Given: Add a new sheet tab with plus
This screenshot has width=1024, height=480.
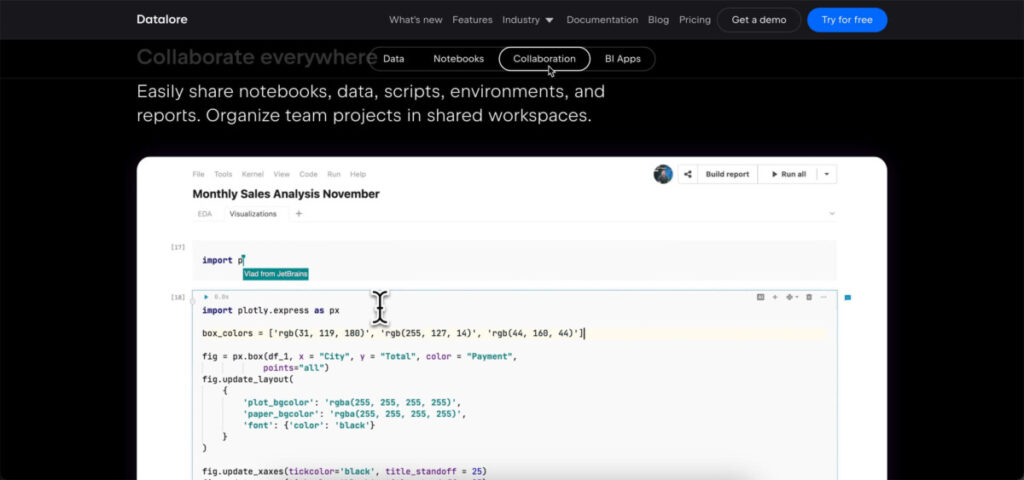Looking at the screenshot, I should [298, 214].
